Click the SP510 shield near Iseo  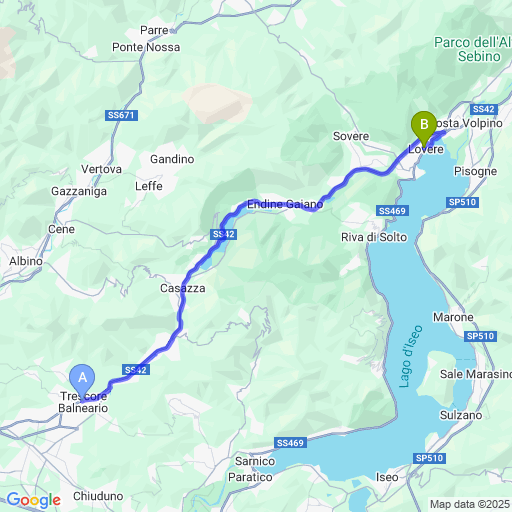429,458
